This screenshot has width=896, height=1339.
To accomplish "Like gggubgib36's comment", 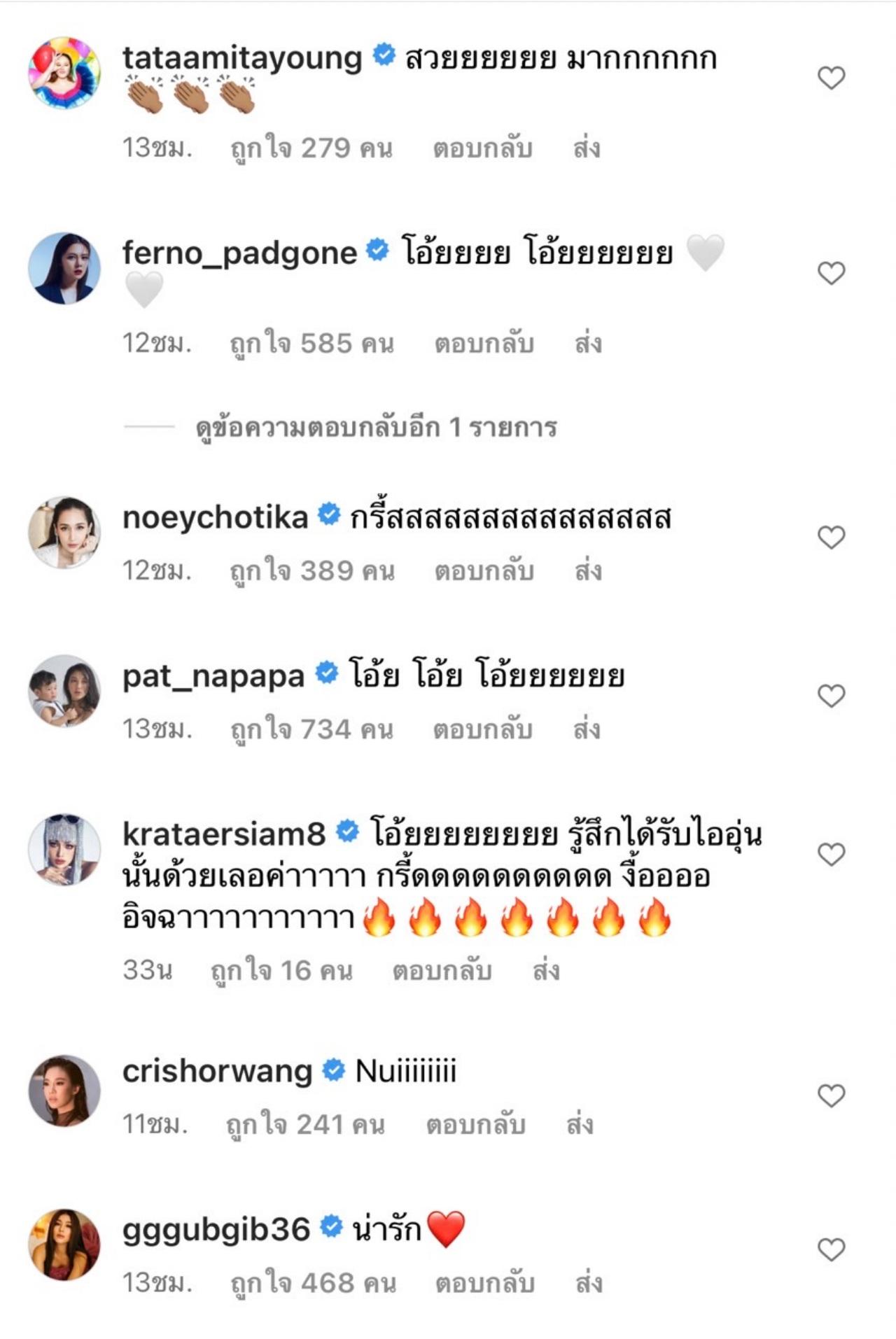I will click(x=831, y=1249).
